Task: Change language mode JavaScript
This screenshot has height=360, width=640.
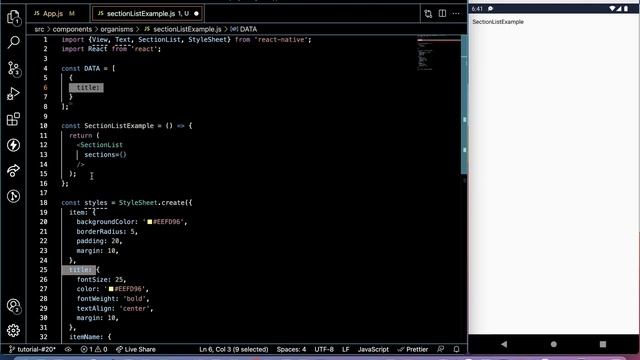Action: pos(373,349)
